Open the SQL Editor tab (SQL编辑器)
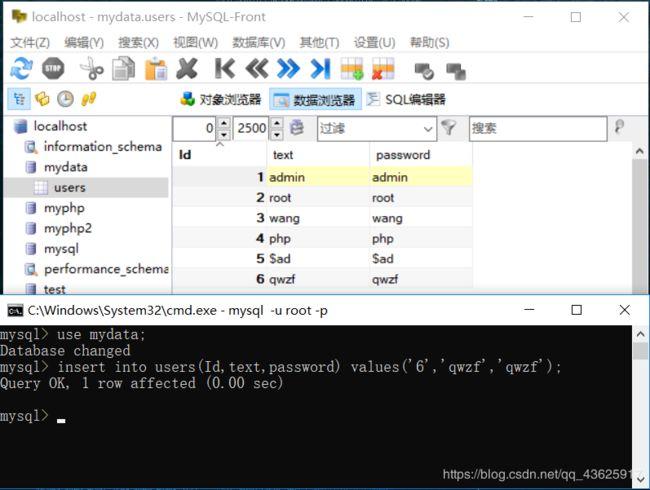 406,99
